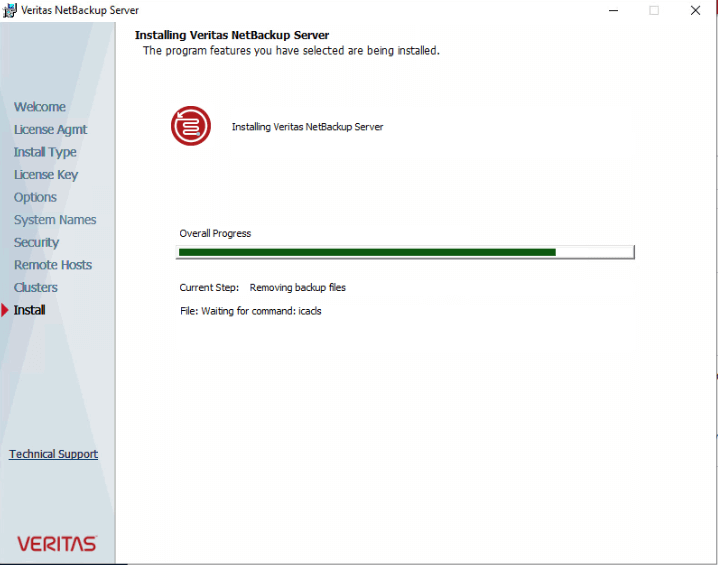The height and width of the screenshot is (565, 718).
Task: Open the Options step in the sidebar
Action: (35, 197)
